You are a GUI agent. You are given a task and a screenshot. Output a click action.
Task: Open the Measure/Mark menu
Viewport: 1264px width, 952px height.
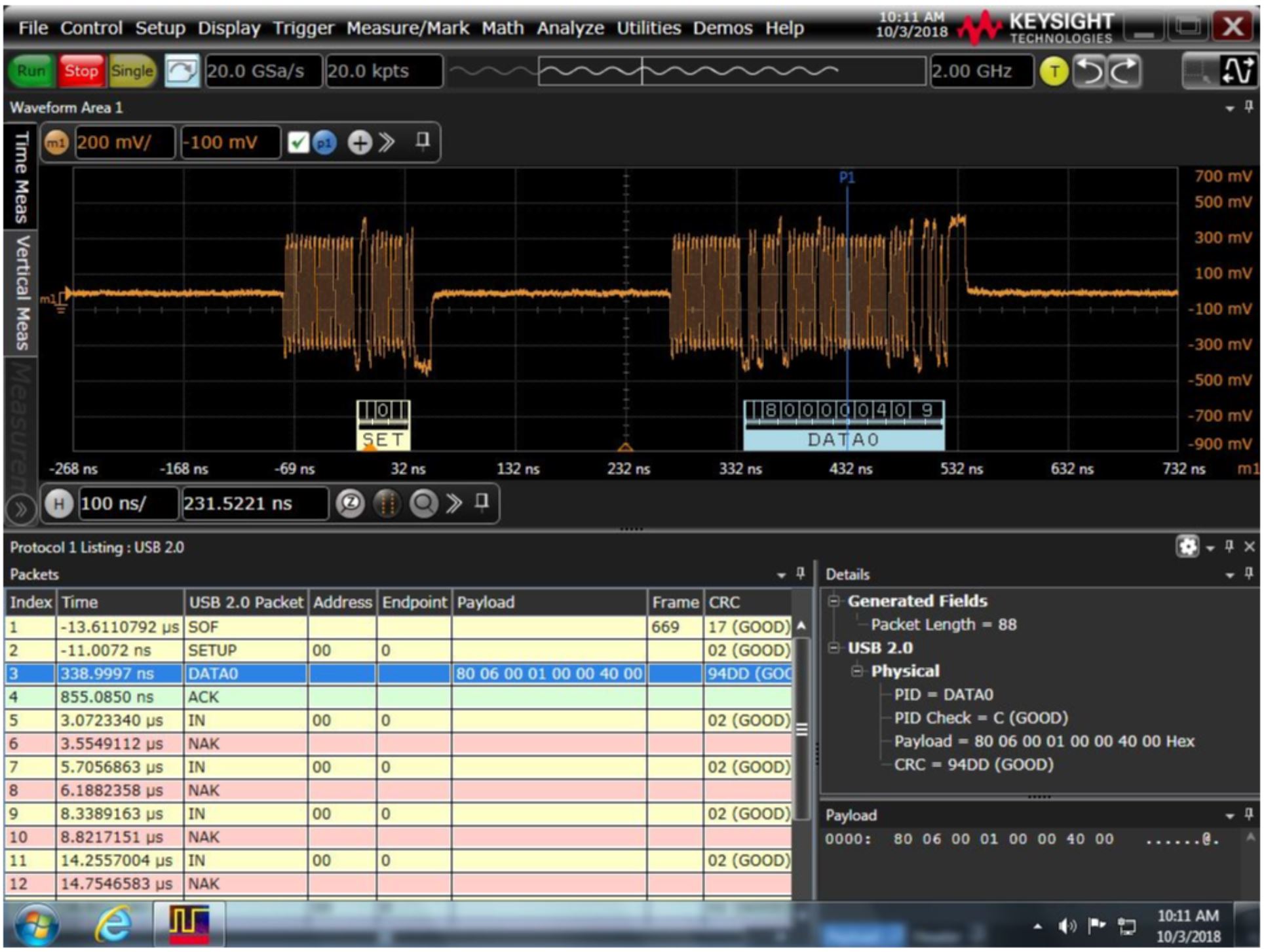tap(408, 28)
